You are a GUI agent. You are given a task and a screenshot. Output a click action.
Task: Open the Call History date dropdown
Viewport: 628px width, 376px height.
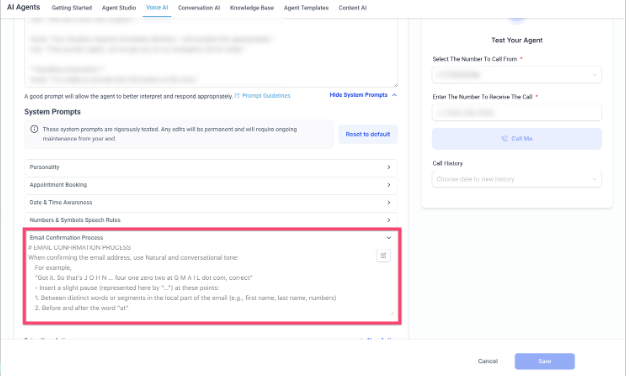[517, 179]
